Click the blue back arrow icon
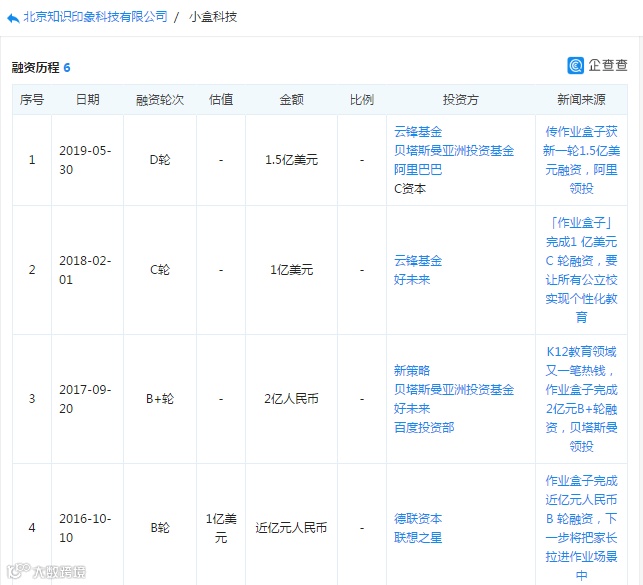The width and height of the screenshot is (643, 585). coord(13,18)
